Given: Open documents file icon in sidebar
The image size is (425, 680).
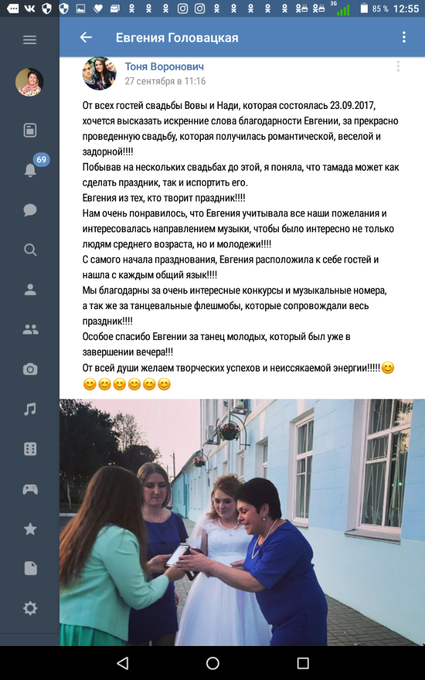Looking at the screenshot, I should pyautogui.click(x=30, y=568).
